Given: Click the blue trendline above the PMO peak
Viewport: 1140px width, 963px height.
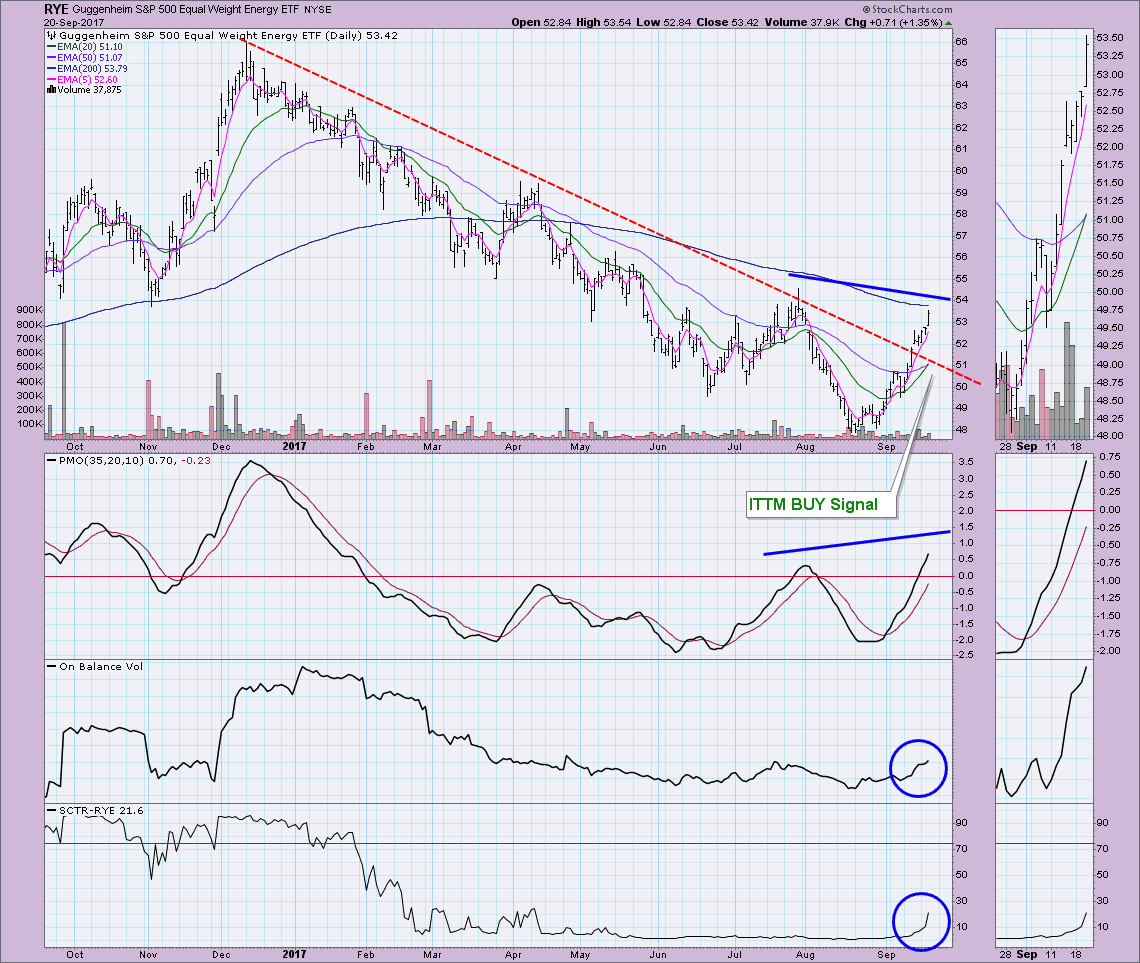Looking at the screenshot, I should point(855,542).
